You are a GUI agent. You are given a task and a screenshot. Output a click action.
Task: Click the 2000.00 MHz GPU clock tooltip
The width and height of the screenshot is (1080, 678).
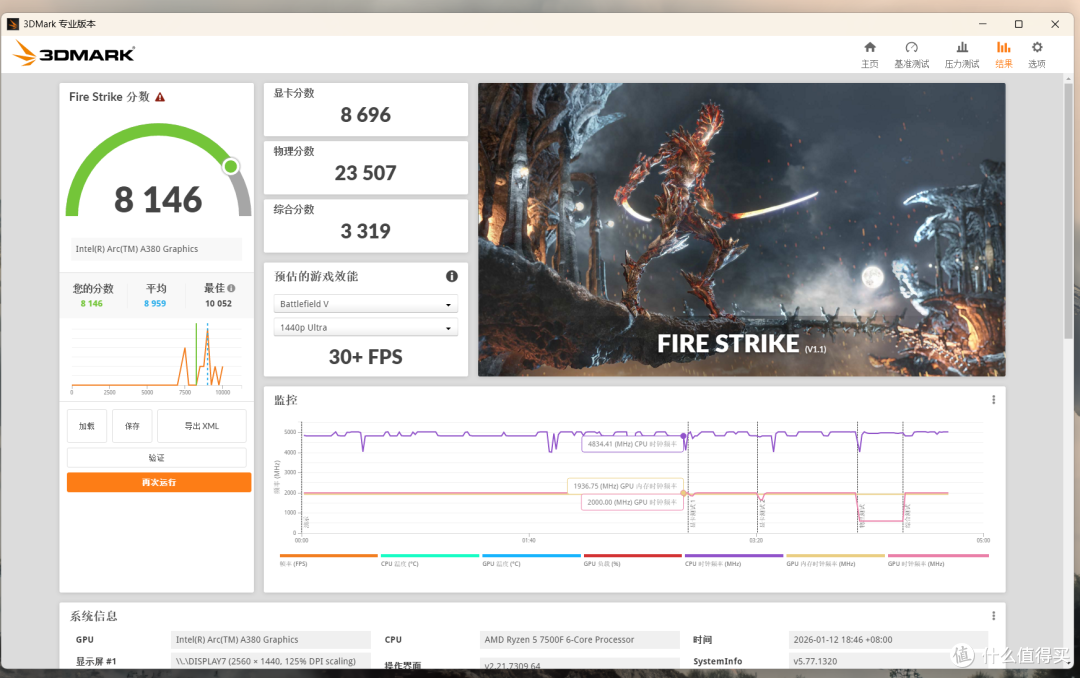pos(633,502)
